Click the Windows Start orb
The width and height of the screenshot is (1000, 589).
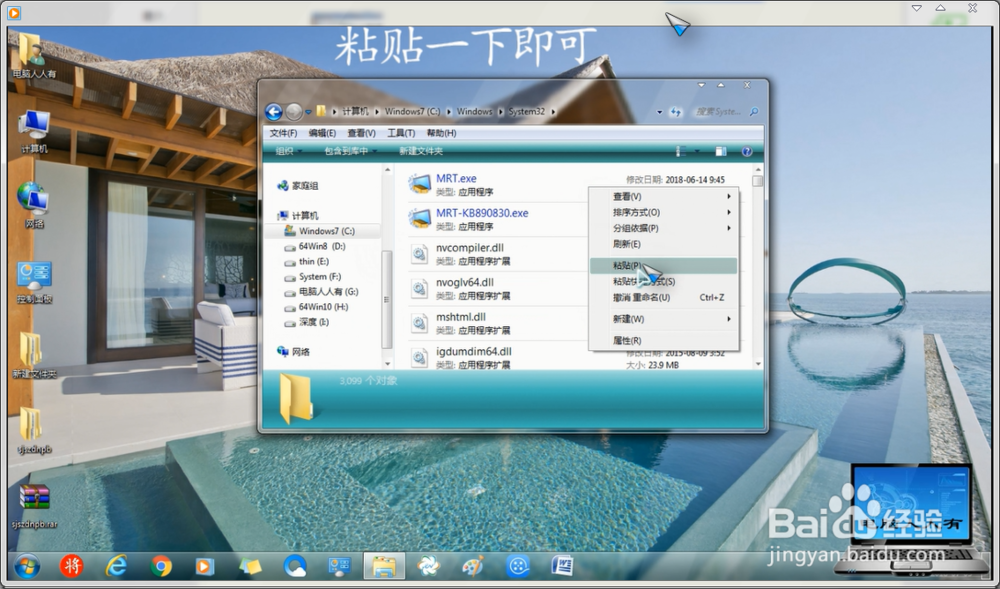[27, 566]
